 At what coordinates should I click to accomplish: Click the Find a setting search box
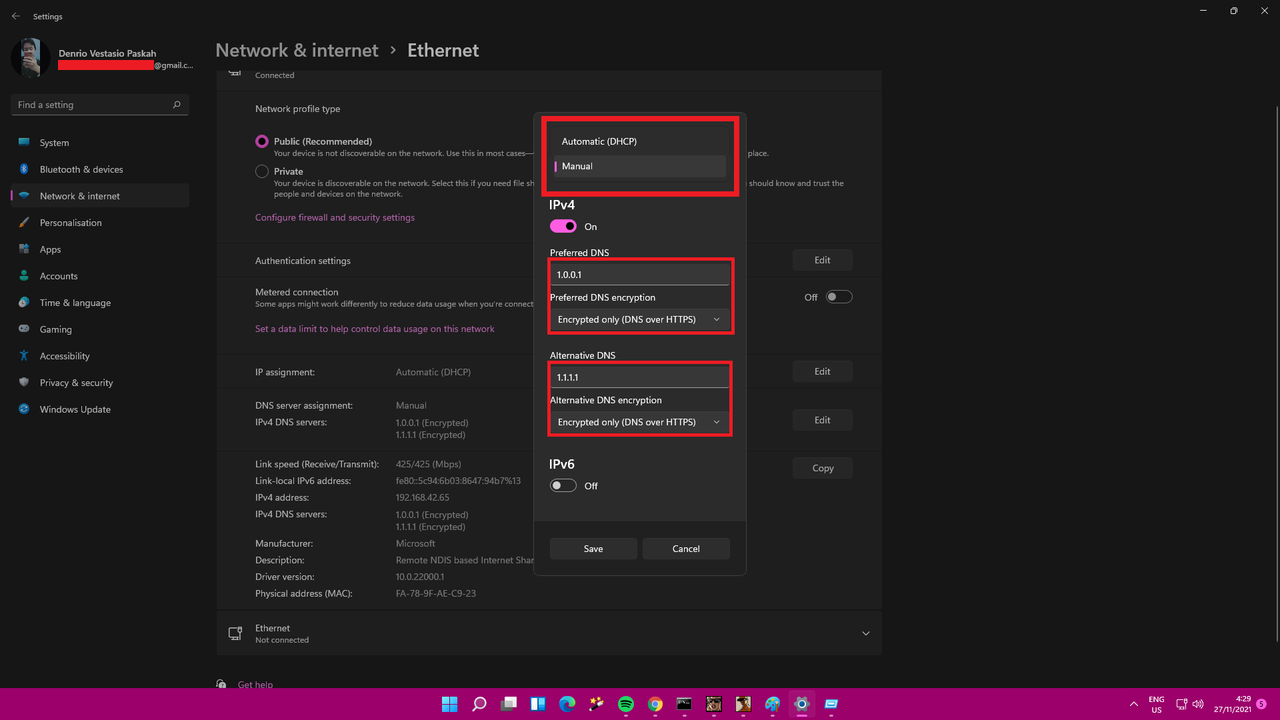click(x=100, y=105)
